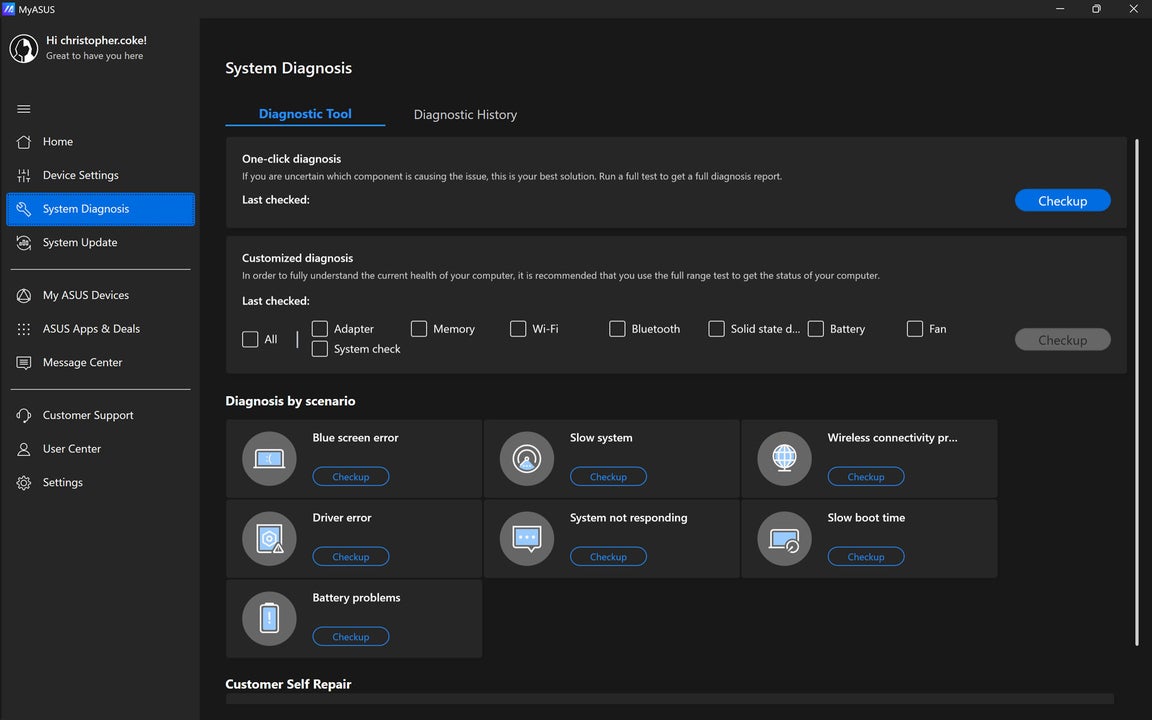Click the Driver error icon
Viewport: 1152px width, 720px height.
(269, 539)
